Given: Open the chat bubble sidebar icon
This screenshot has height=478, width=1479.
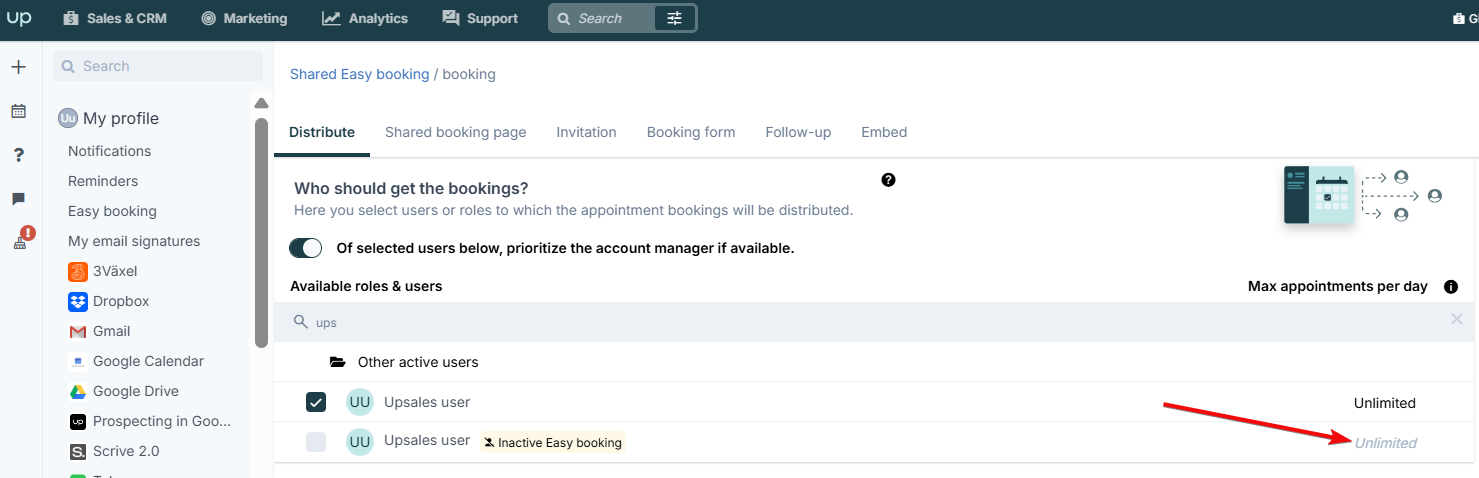Looking at the screenshot, I should tap(18, 199).
